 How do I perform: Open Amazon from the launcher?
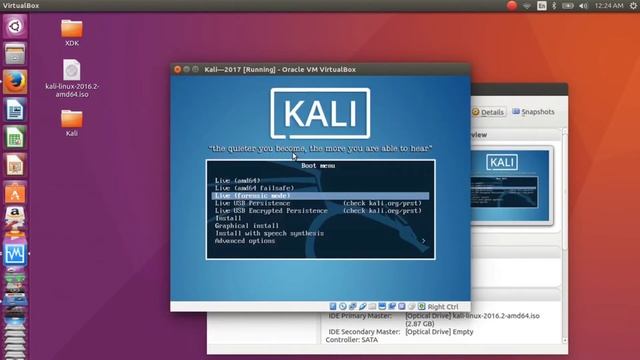tap(15, 217)
